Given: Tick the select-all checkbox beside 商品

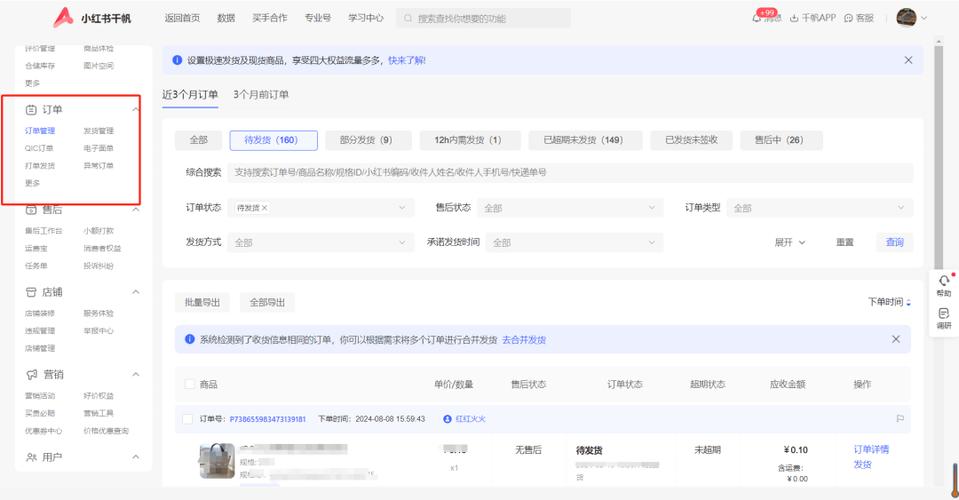Looking at the screenshot, I should [x=190, y=384].
